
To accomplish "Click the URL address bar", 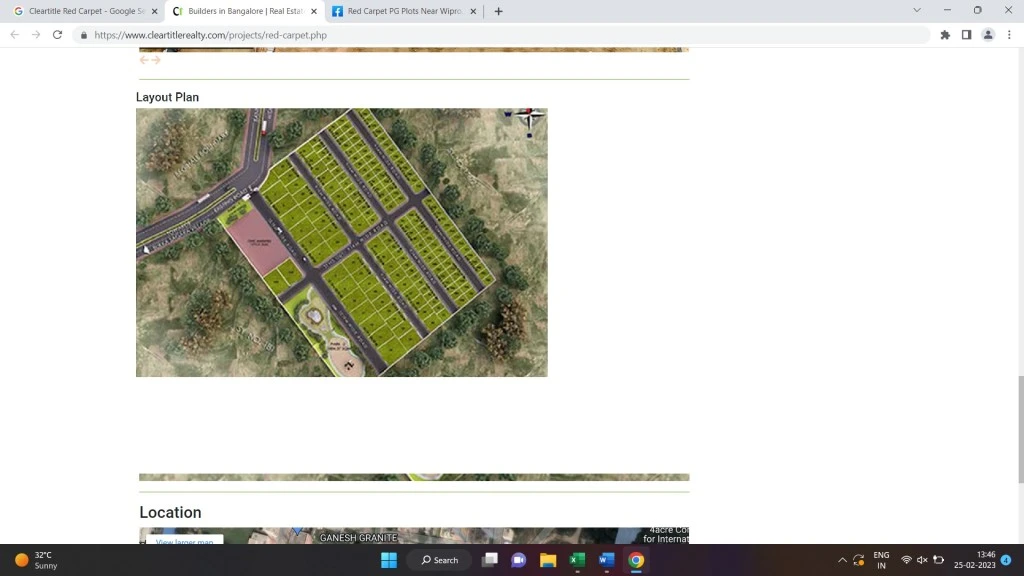I will point(503,35).
